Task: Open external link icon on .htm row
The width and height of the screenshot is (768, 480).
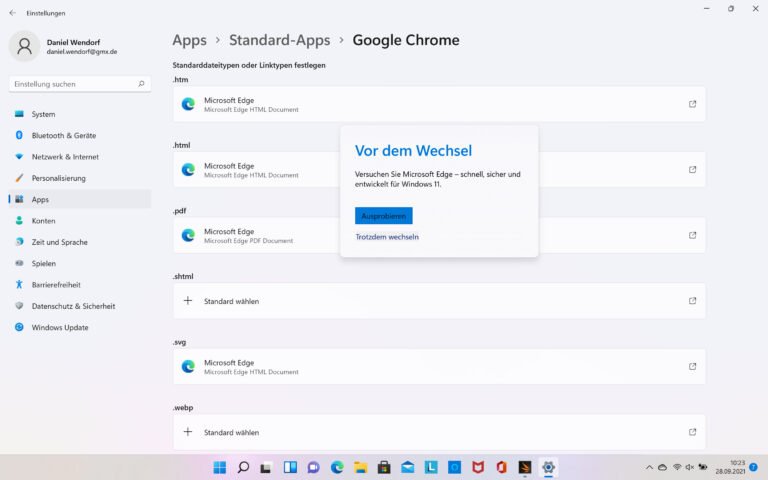Action: tap(692, 104)
